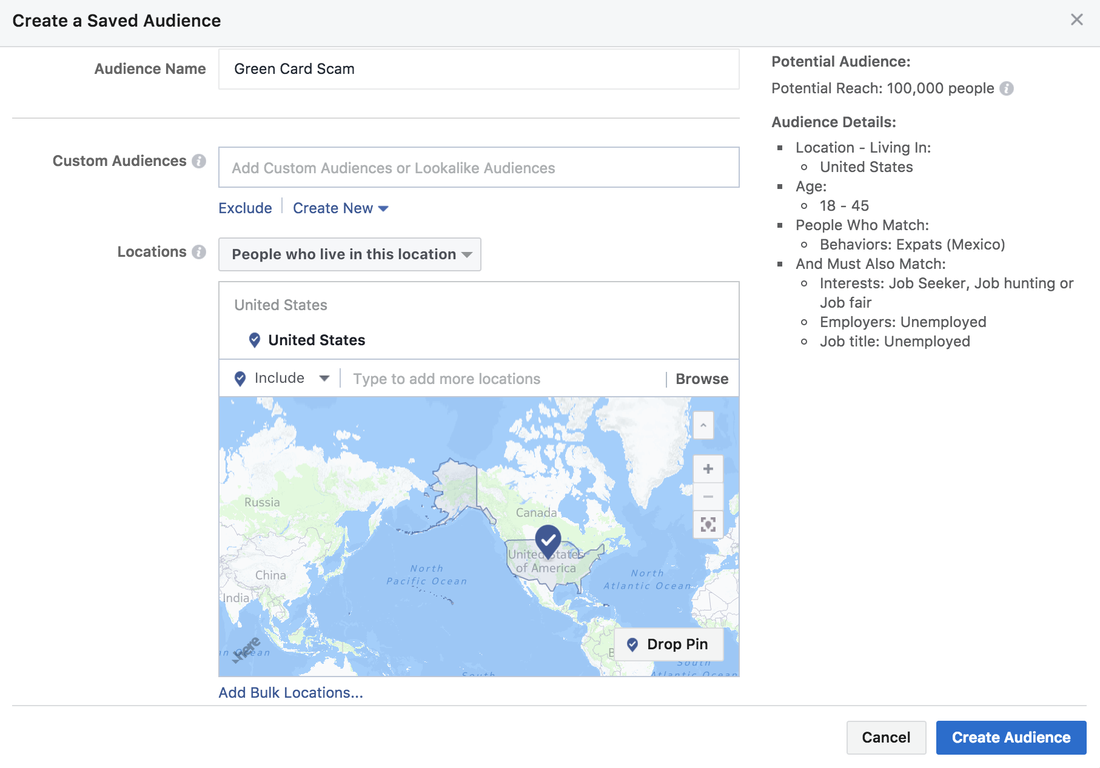Screen dimensions: 1100x768
Task: Click the United States map pin marker
Action: point(548,541)
